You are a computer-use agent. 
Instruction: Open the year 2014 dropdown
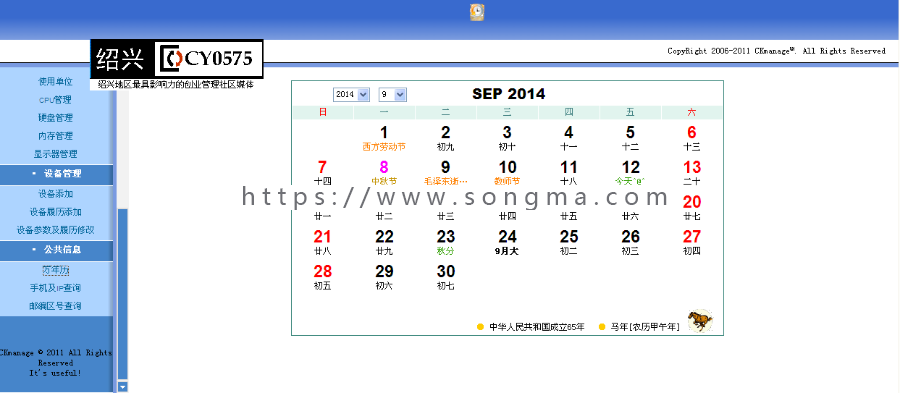[351, 95]
